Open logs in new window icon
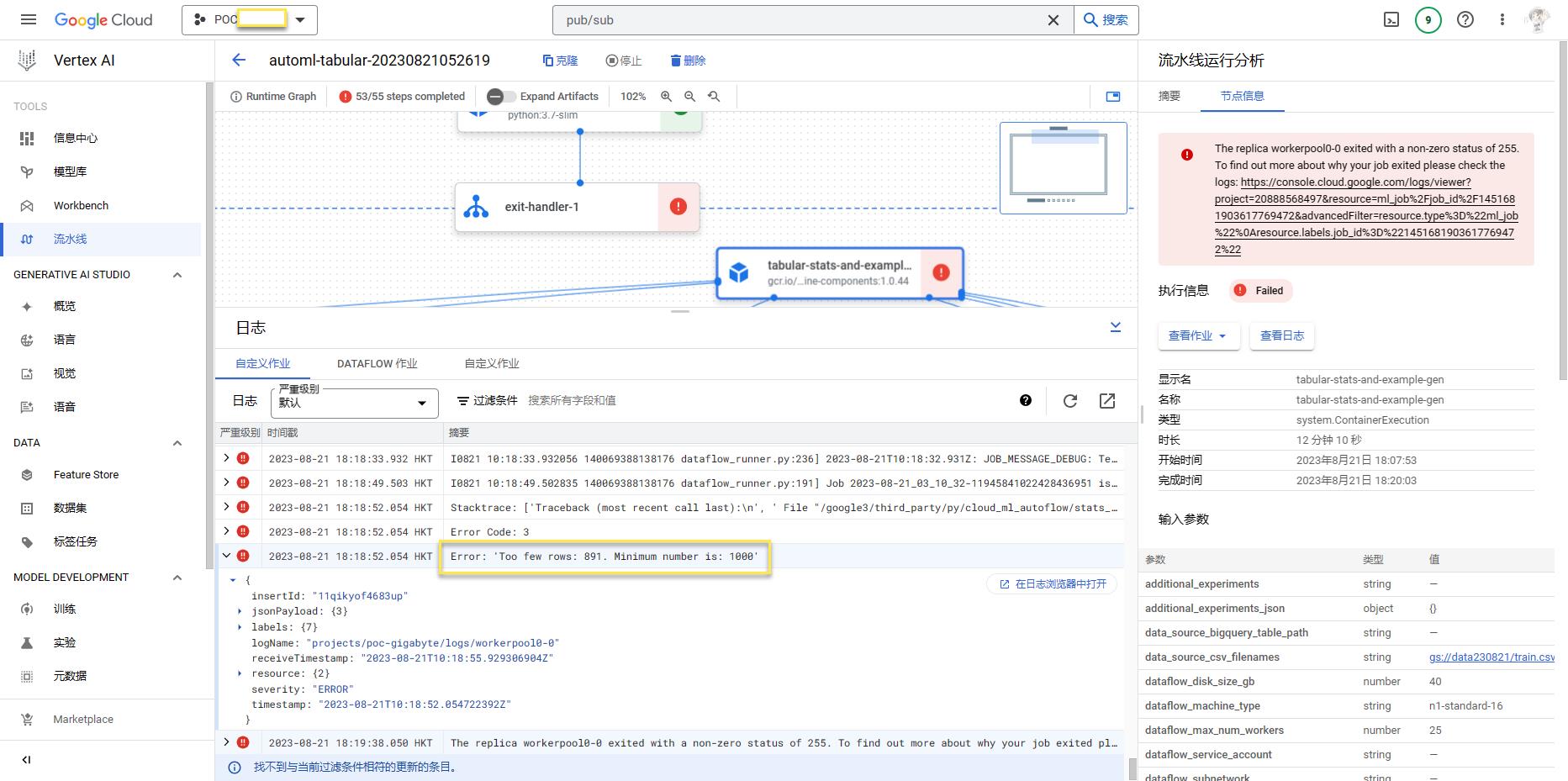Image resolution: width=1568 pixels, height=781 pixels. pos(1107,401)
